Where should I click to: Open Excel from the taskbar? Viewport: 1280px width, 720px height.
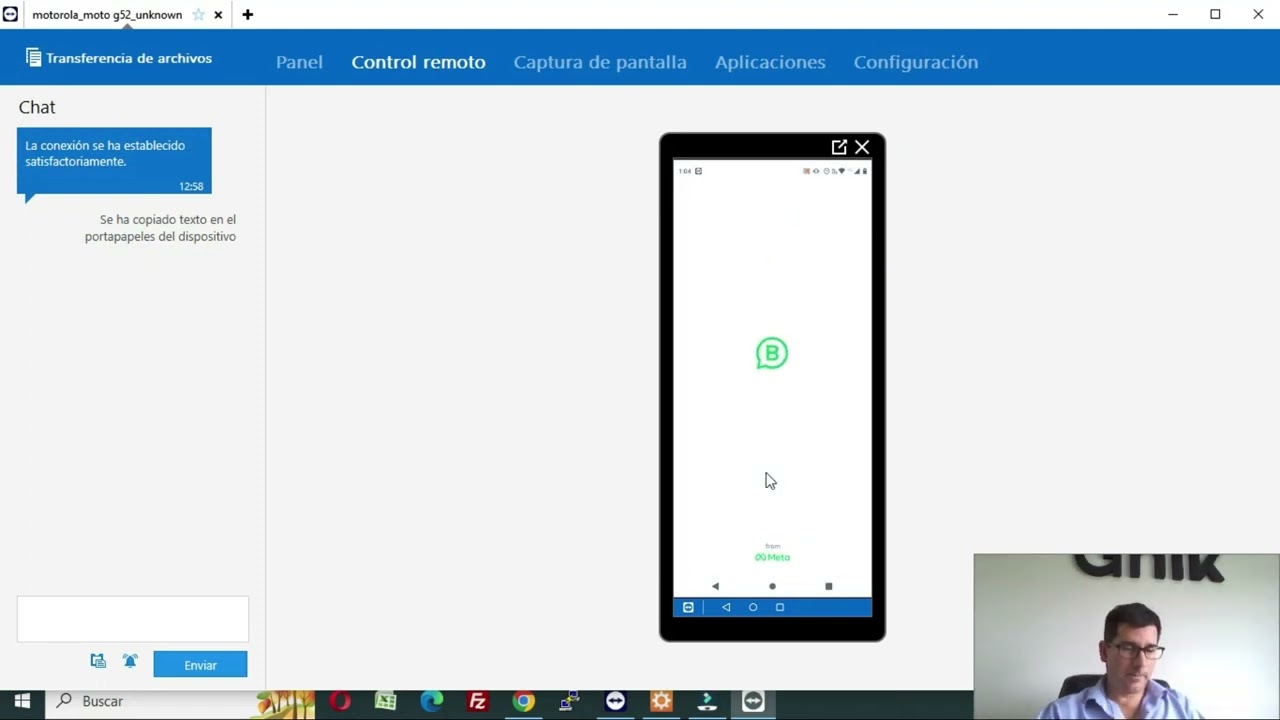click(x=386, y=702)
